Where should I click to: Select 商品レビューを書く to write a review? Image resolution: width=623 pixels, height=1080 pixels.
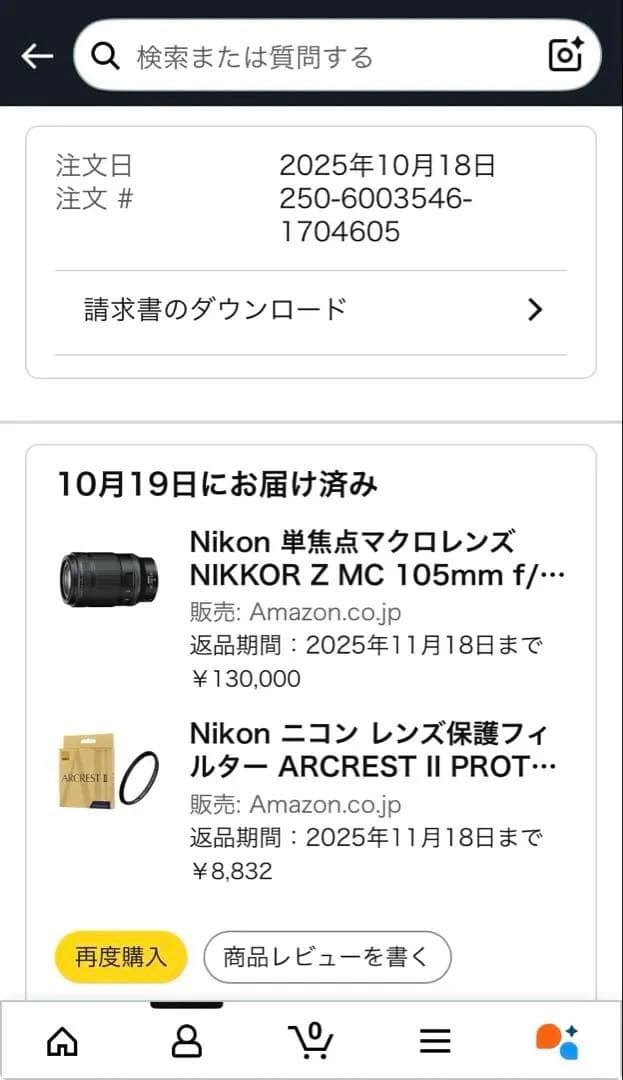point(327,957)
